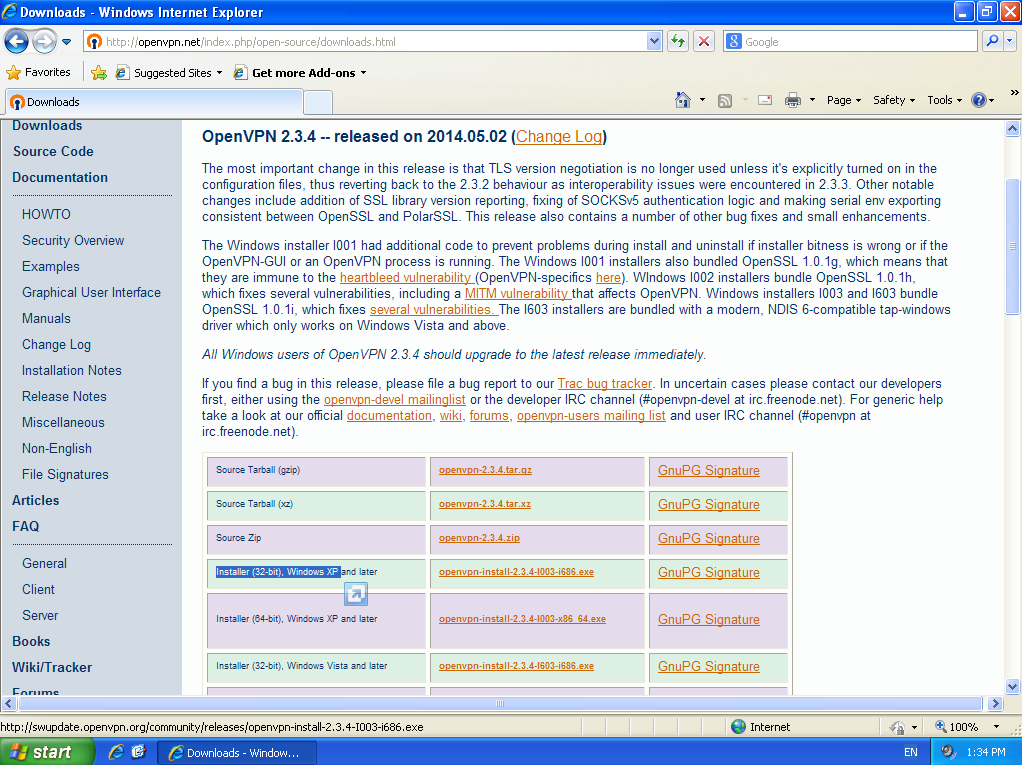Viewport: 1022px width, 765px height.
Task: Open the Safety menu
Action: pos(894,100)
